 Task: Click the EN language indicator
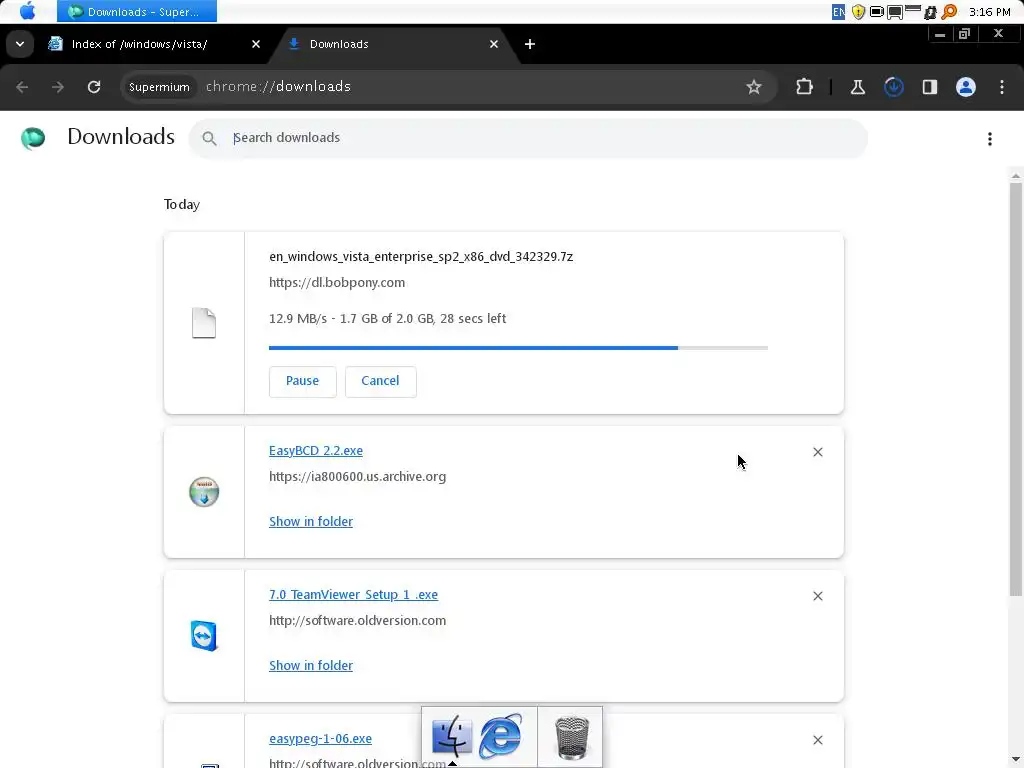coord(839,11)
